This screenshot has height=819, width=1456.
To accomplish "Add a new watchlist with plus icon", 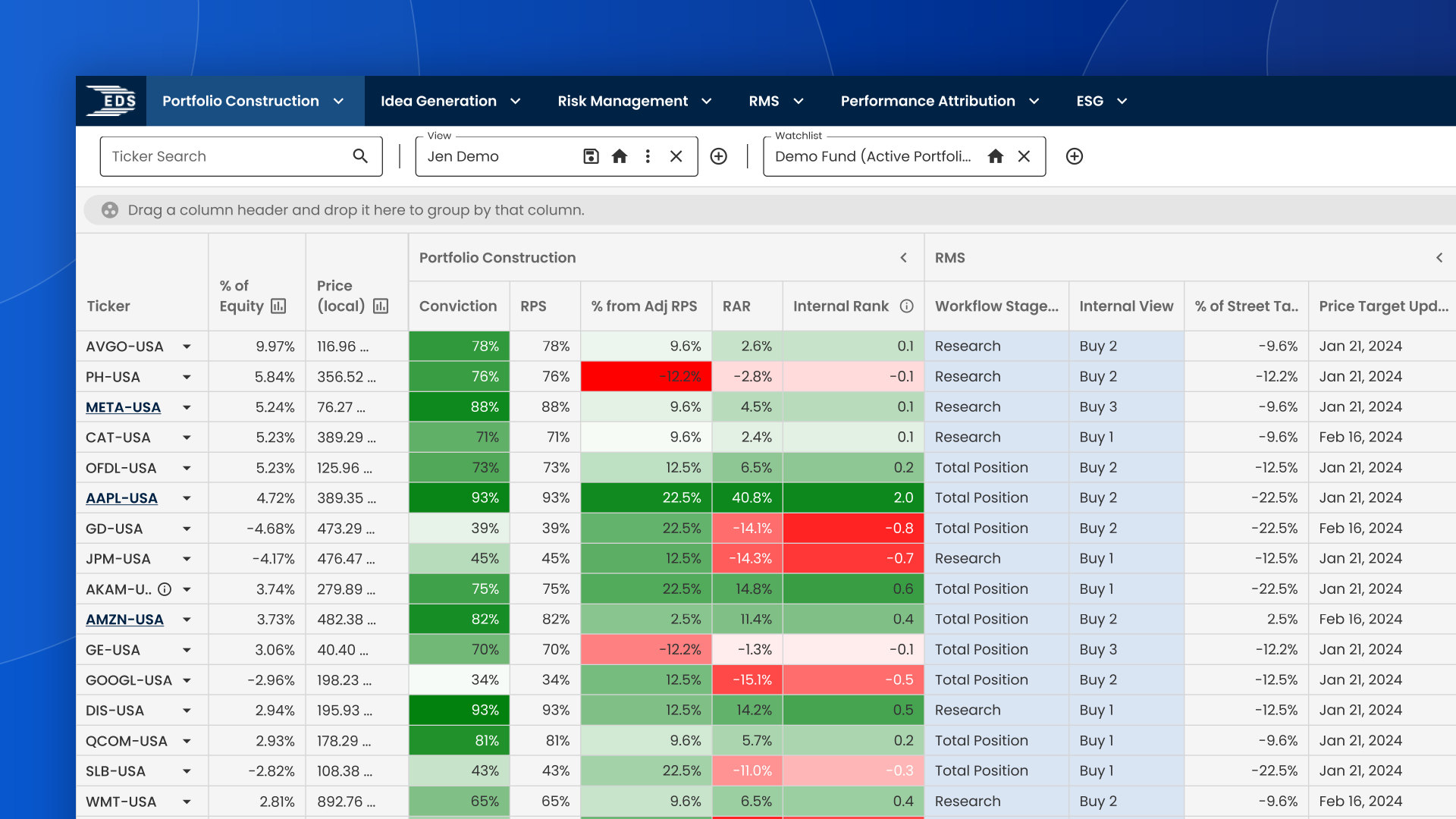I will 1075,156.
